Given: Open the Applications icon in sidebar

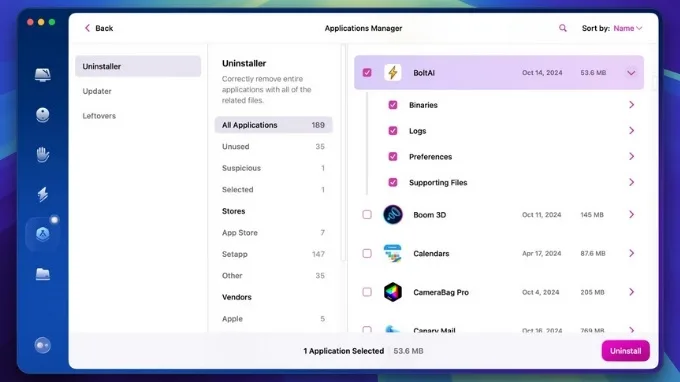Looking at the screenshot, I should pyautogui.click(x=42, y=234).
